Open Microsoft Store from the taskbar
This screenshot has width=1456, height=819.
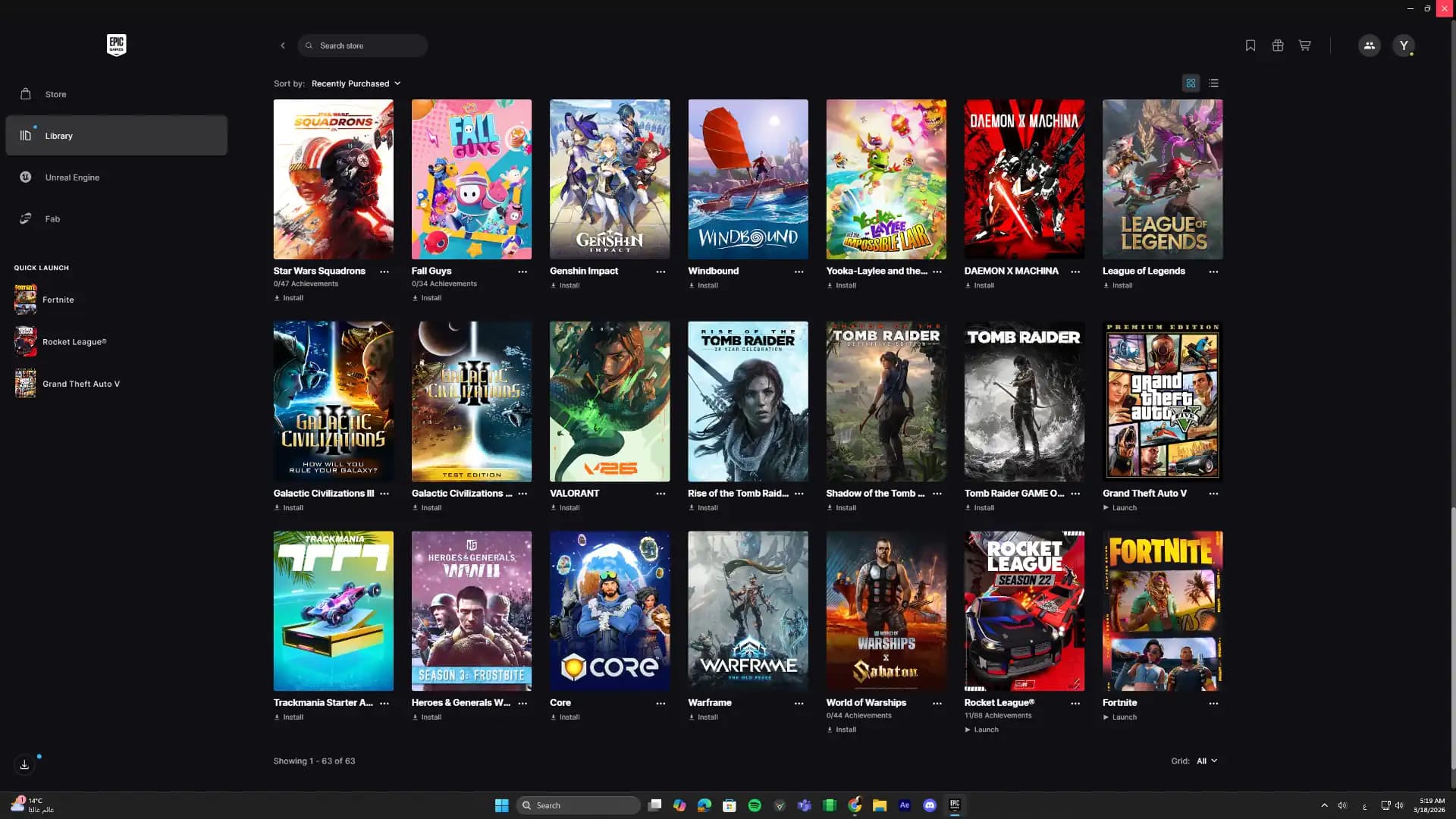click(730, 805)
